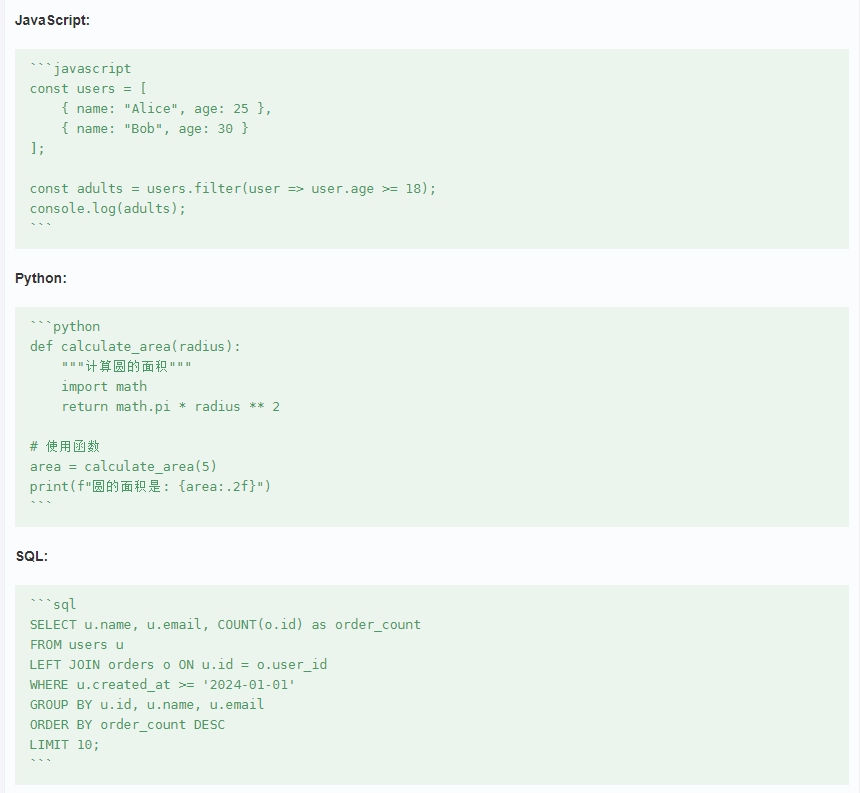Image resolution: width=860 pixels, height=793 pixels.
Task: Click the "area = calculate_area(5)" line
Action: [123, 466]
